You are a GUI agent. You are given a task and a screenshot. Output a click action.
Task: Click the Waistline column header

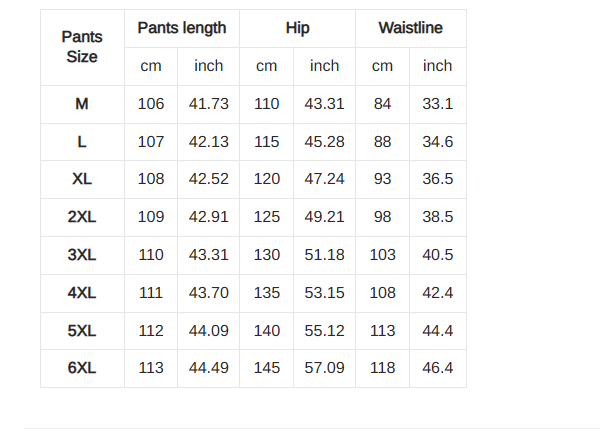click(x=411, y=28)
